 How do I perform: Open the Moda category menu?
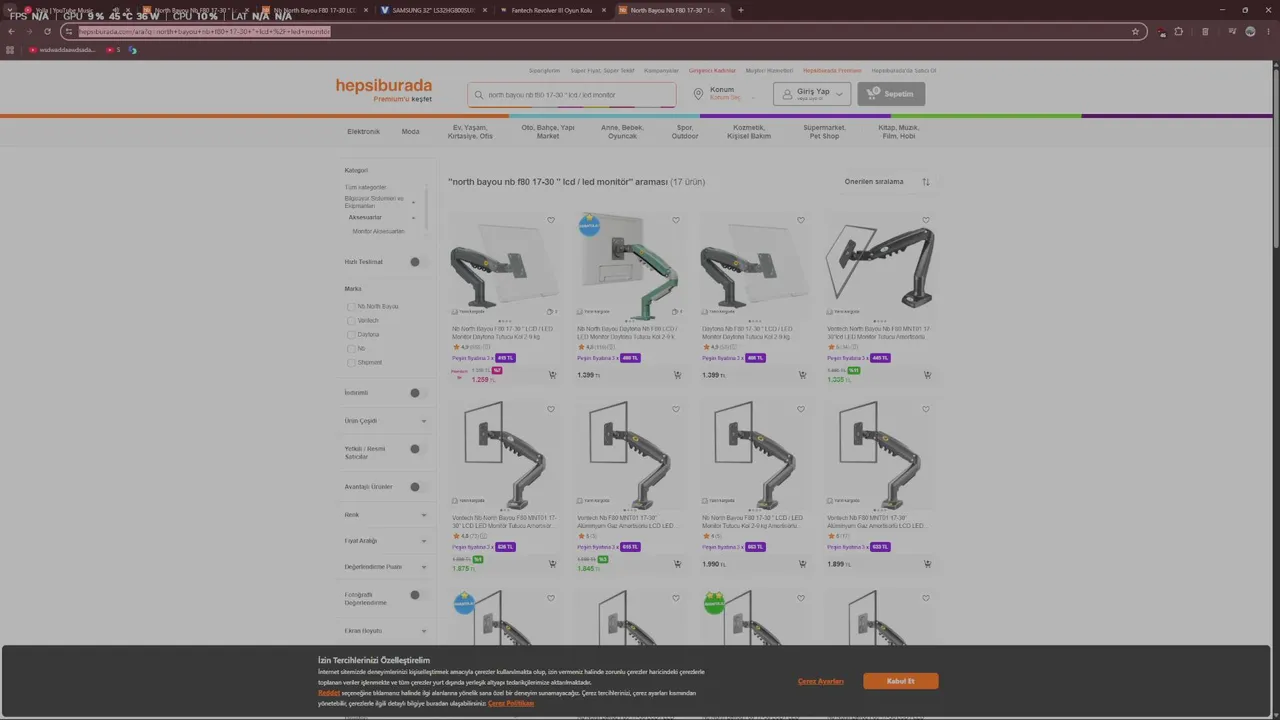click(x=411, y=132)
